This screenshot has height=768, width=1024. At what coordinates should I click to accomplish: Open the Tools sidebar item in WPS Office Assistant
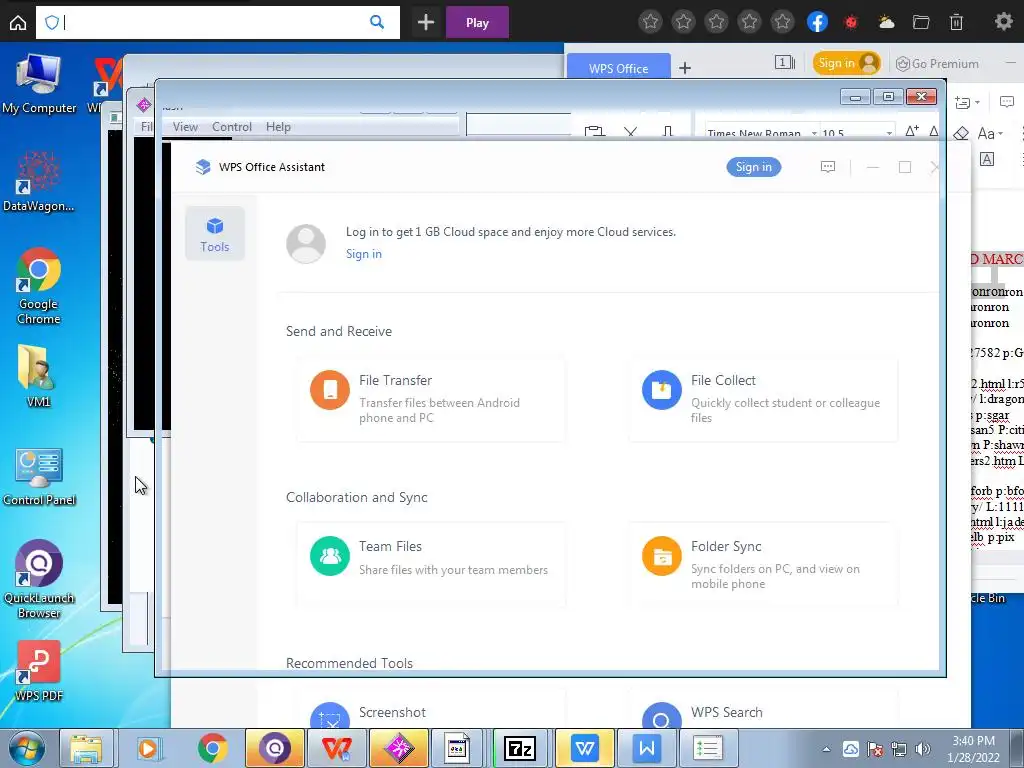[x=215, y=234]
